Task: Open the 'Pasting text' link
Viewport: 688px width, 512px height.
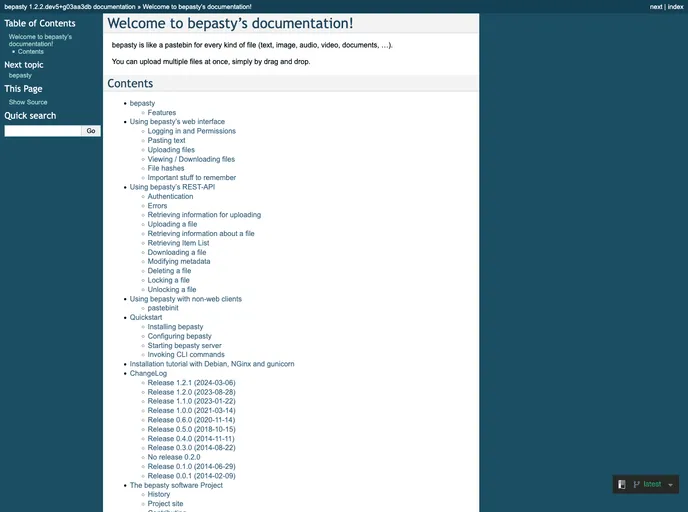Action: tap(166, 140)
